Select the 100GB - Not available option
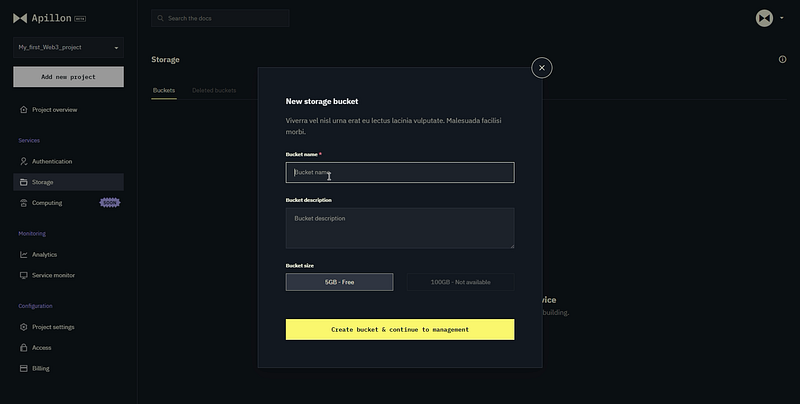Image resolution: width=800 pixels, height=404 pixels. coord(460,282)
